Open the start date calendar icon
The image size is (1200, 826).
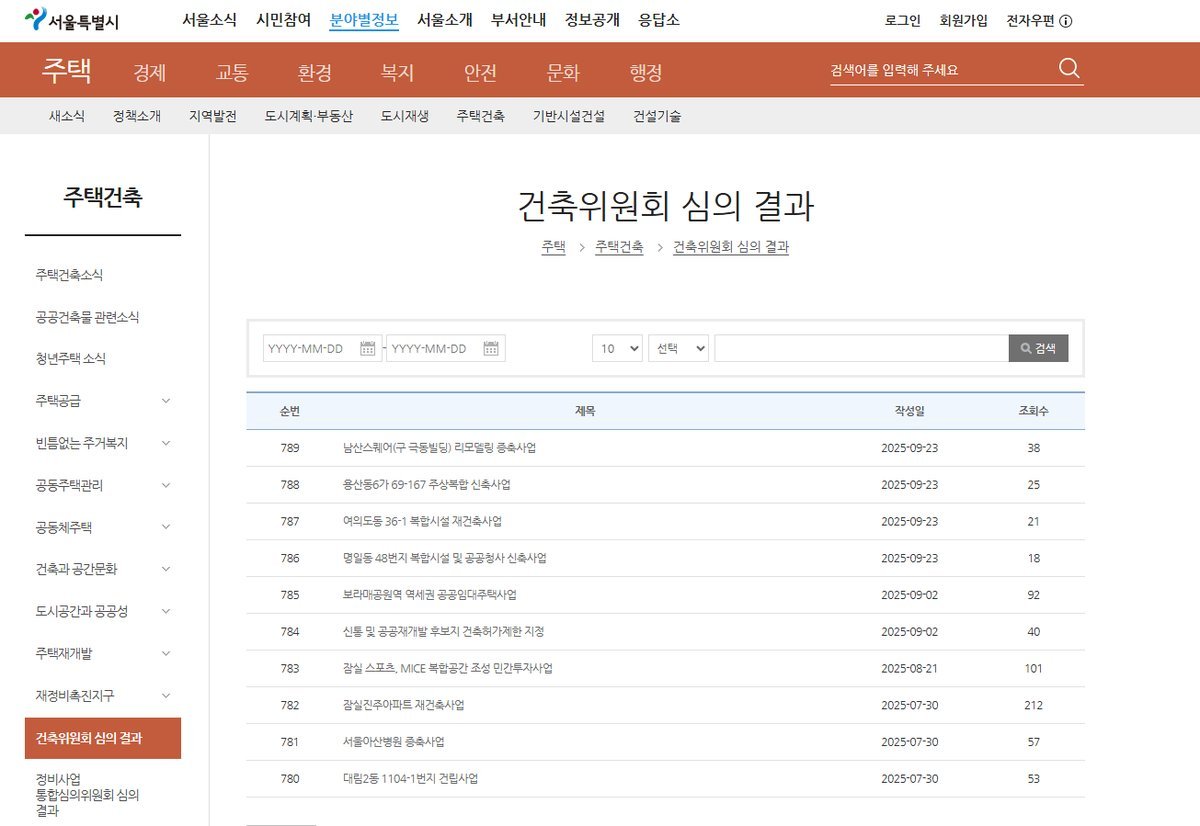pyautogui.click(x=367, y=349)
